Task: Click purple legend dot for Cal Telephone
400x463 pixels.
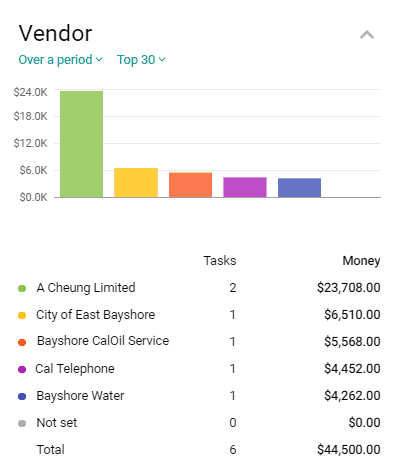Action: [x=22, y=369]
